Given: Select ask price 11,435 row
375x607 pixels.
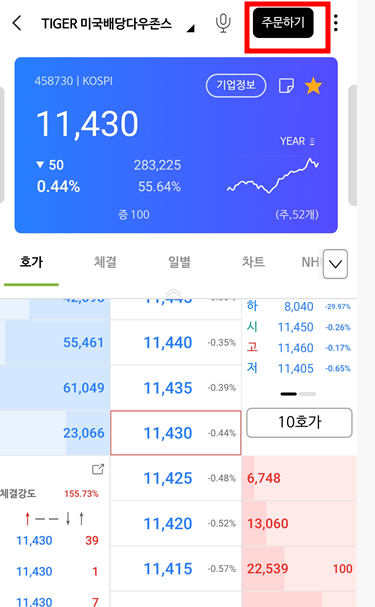Looking at the screenshot, I should coord(176,388).
